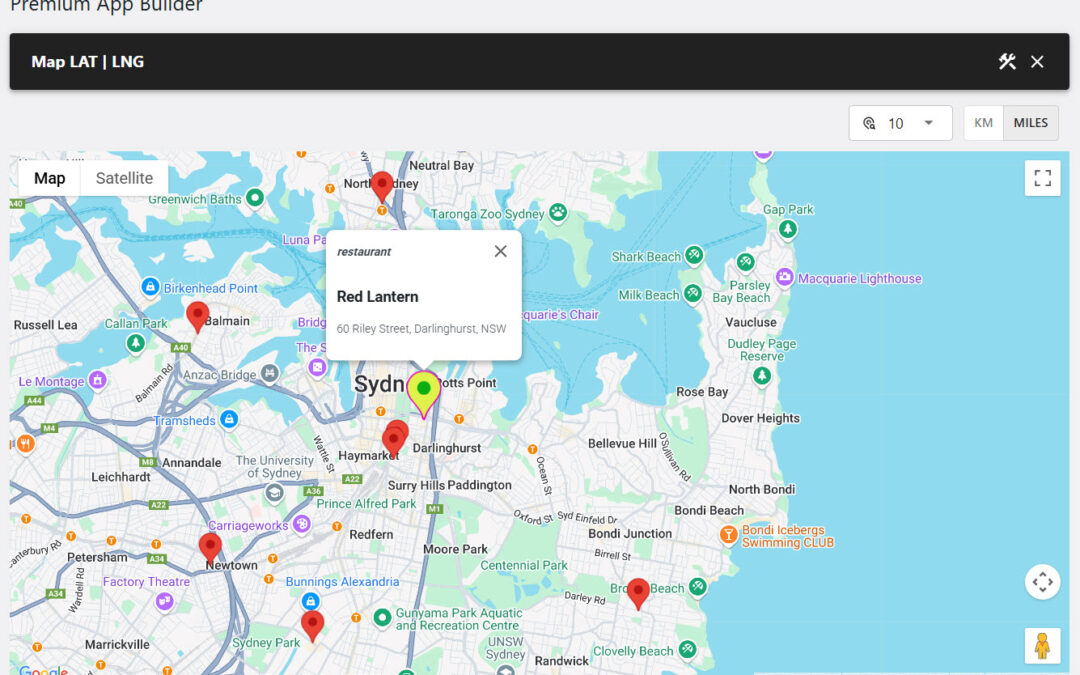The width and height of the screenshot is (1080, 675).
Task: Click the Le Montage venue icon
Action: click(98, 380)
